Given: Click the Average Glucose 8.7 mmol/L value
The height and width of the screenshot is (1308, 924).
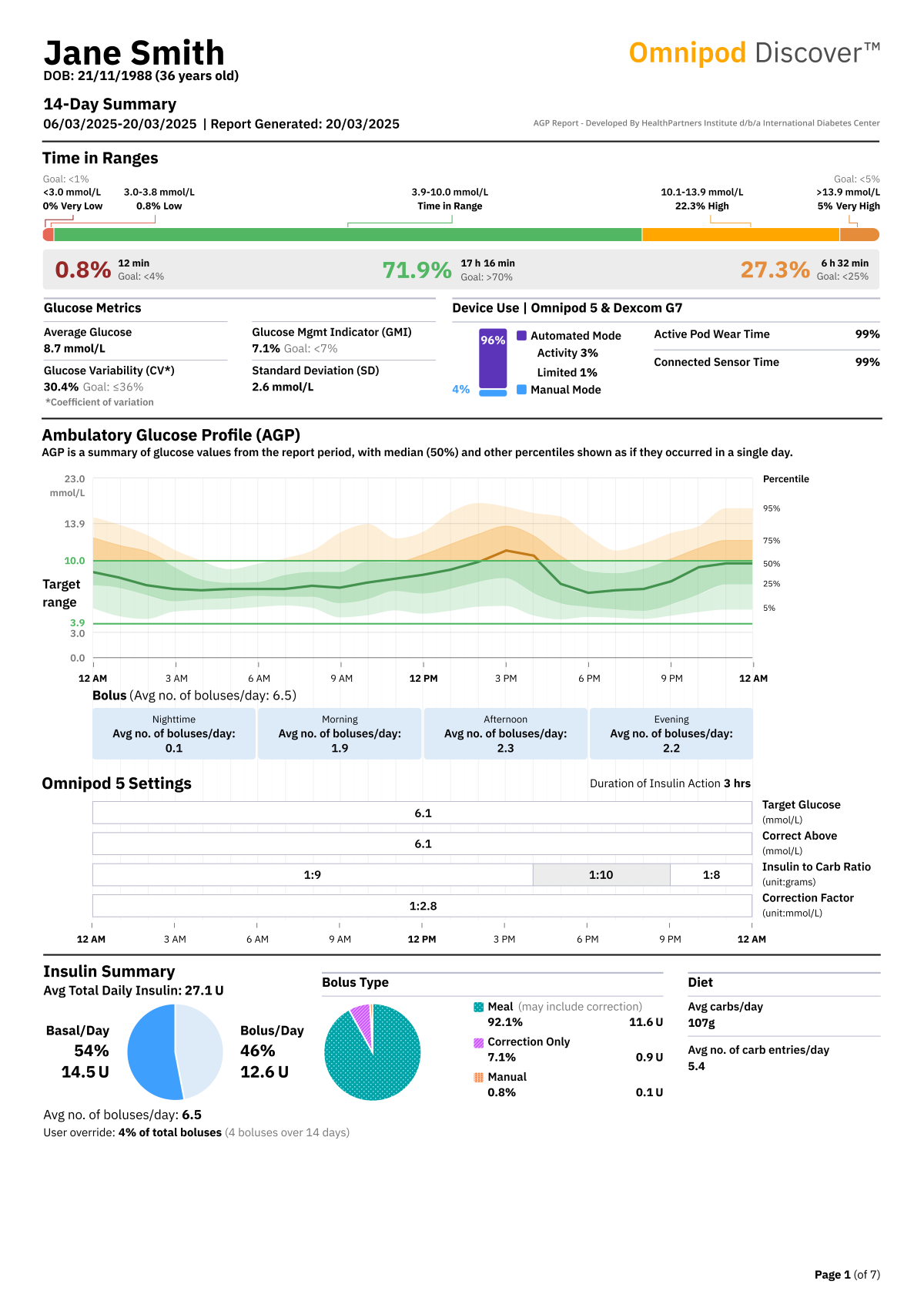Looking at the screenshot, I should [75, 348].
